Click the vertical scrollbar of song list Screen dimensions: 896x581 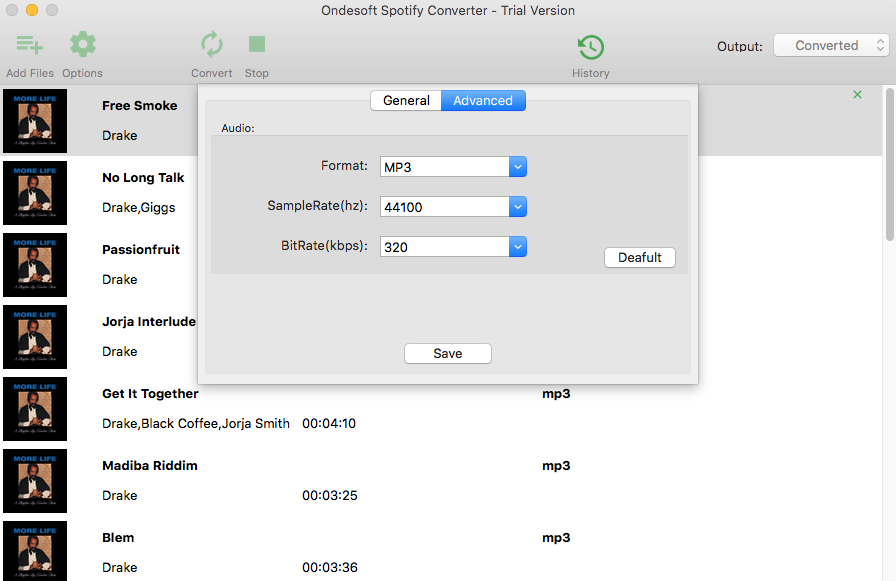890,164
